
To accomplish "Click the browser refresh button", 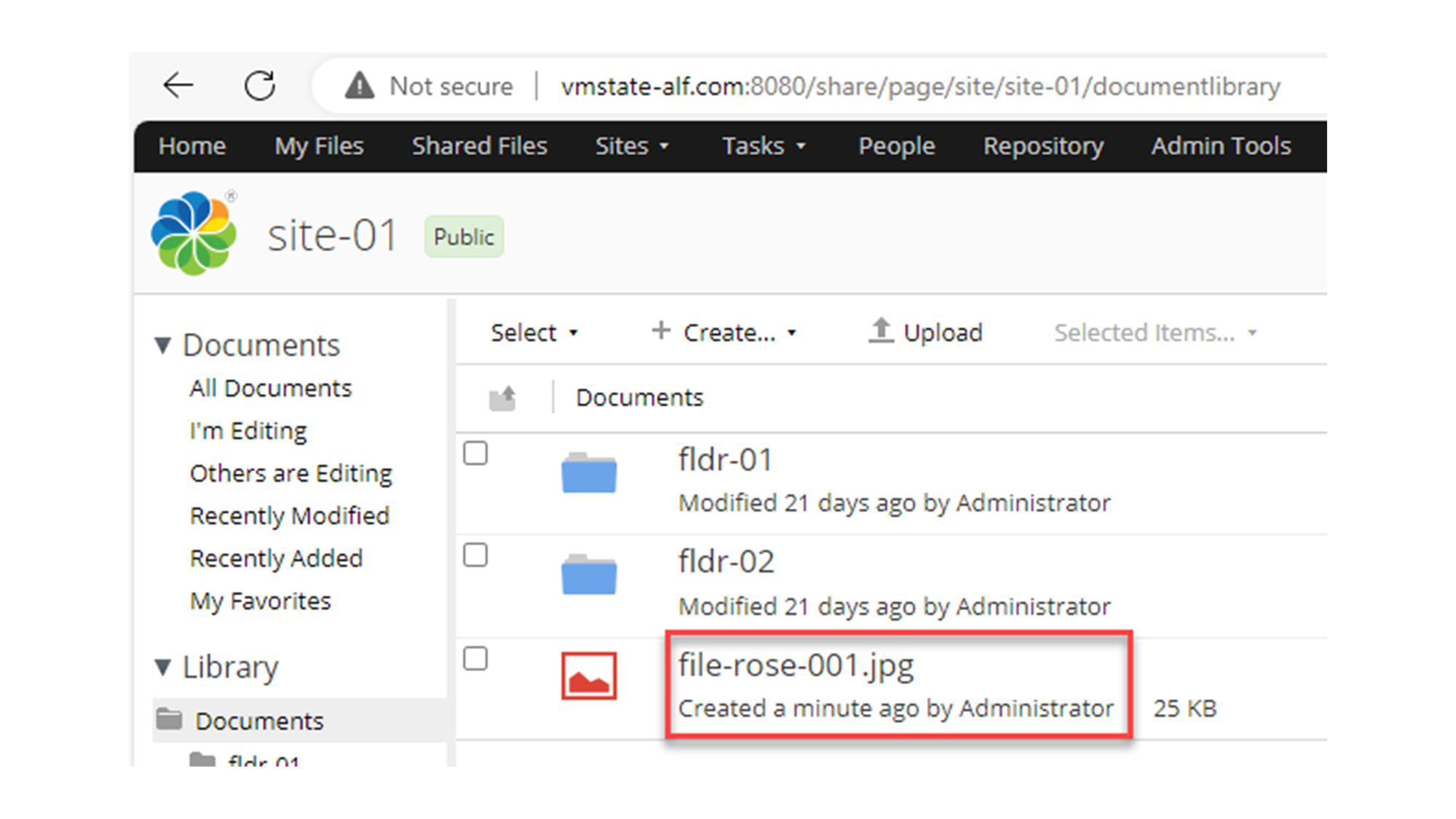I will pyautogui.click(x=262, y=84).
